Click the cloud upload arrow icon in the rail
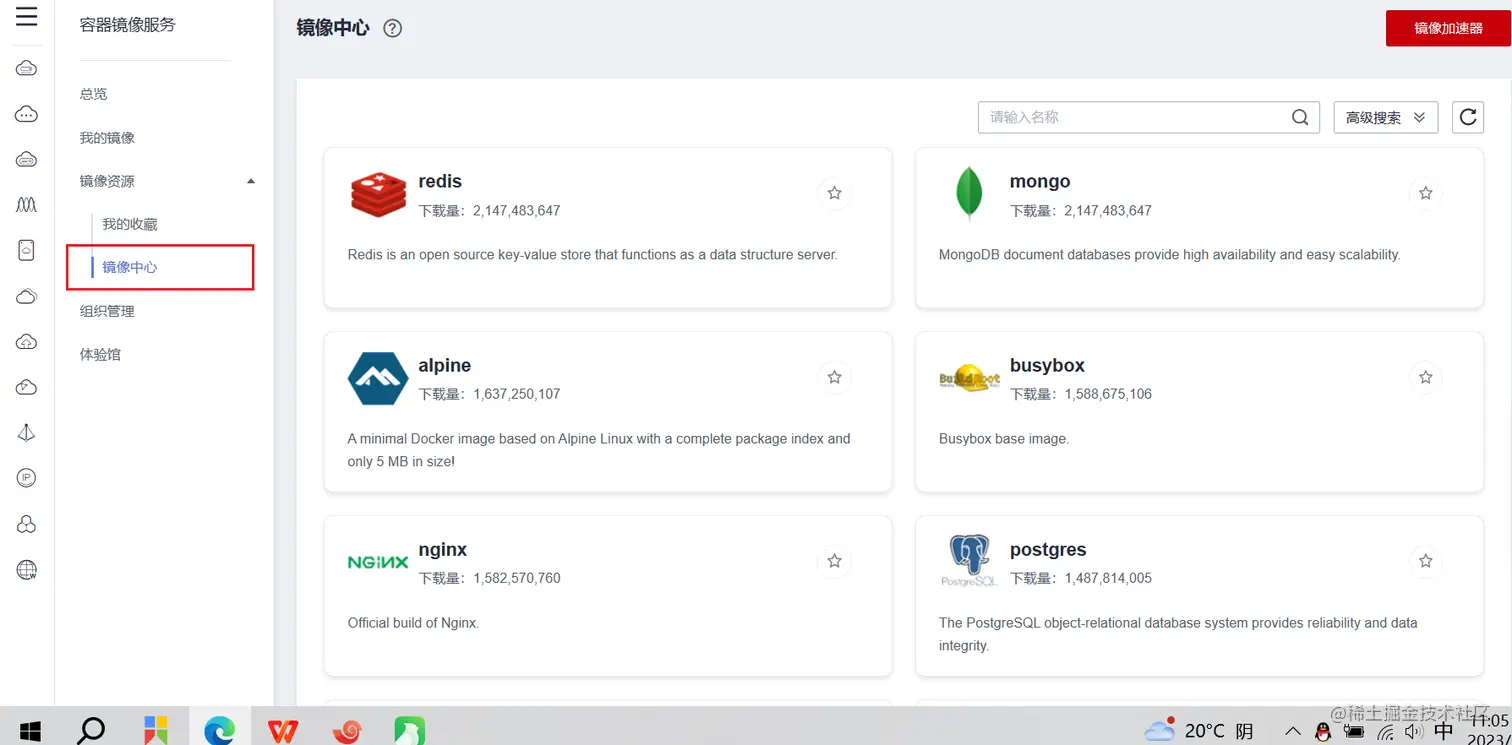The image size is (1512, 745). point(27,342)
